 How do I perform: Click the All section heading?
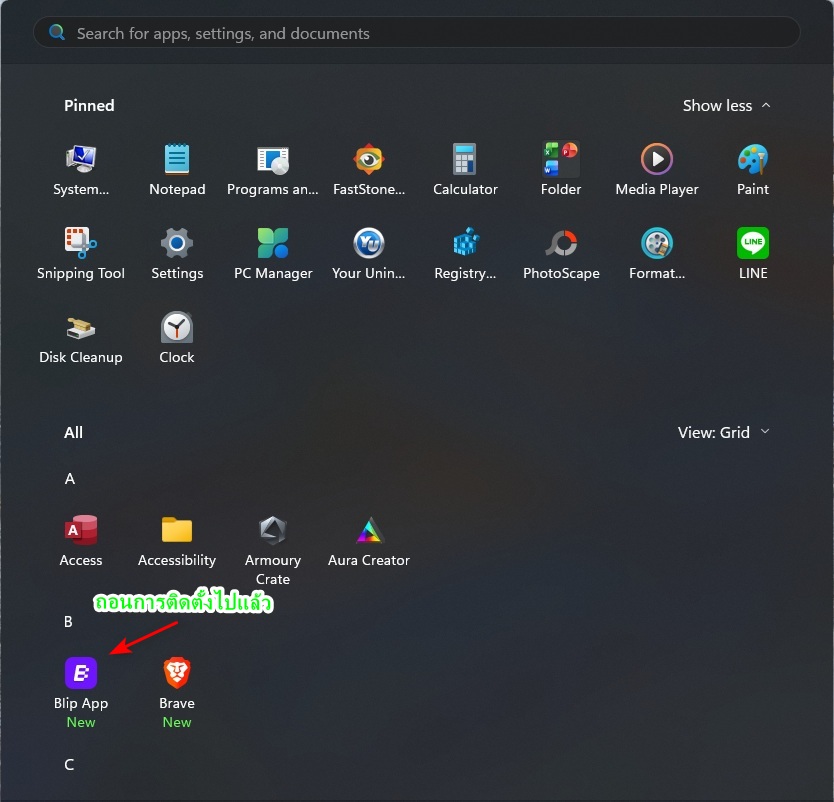coord(73,432)
